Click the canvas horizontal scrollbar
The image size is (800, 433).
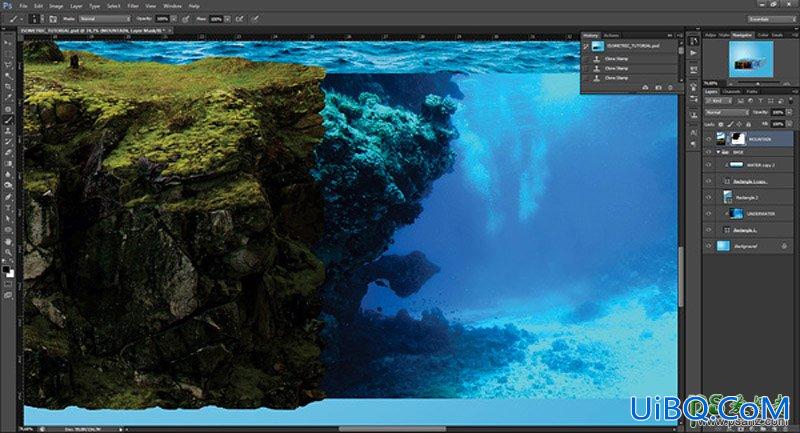[x=393, y=428]
